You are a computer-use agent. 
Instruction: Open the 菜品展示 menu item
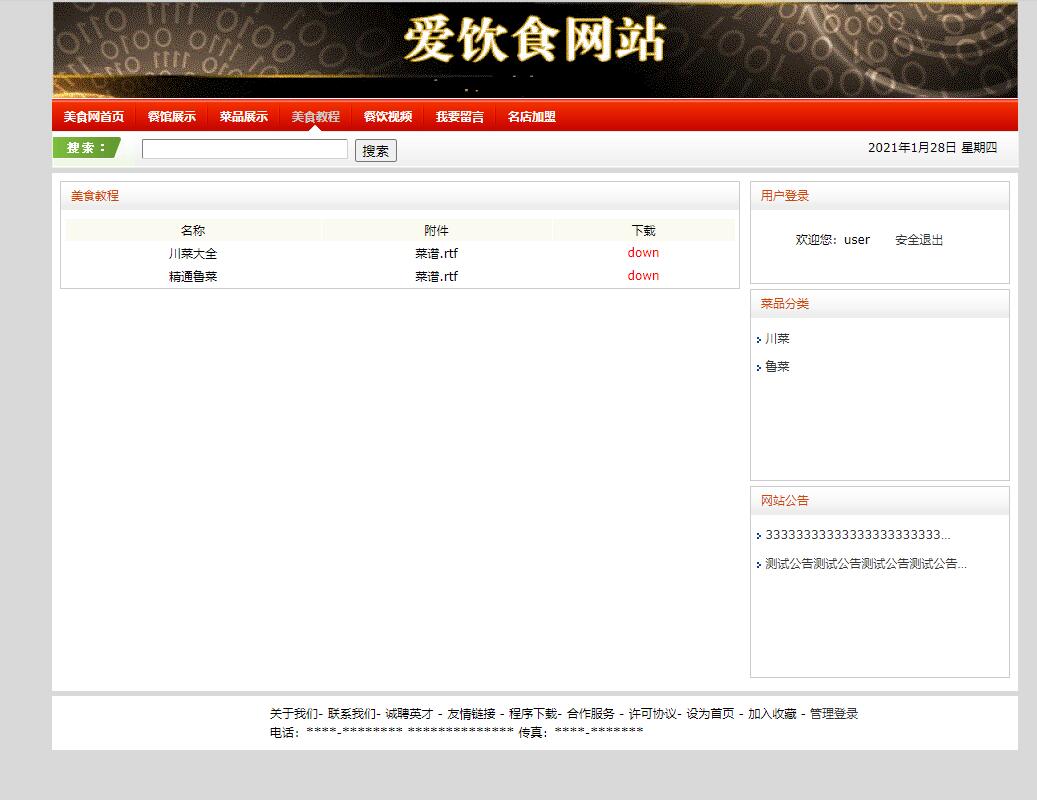[x=242, y=115]
